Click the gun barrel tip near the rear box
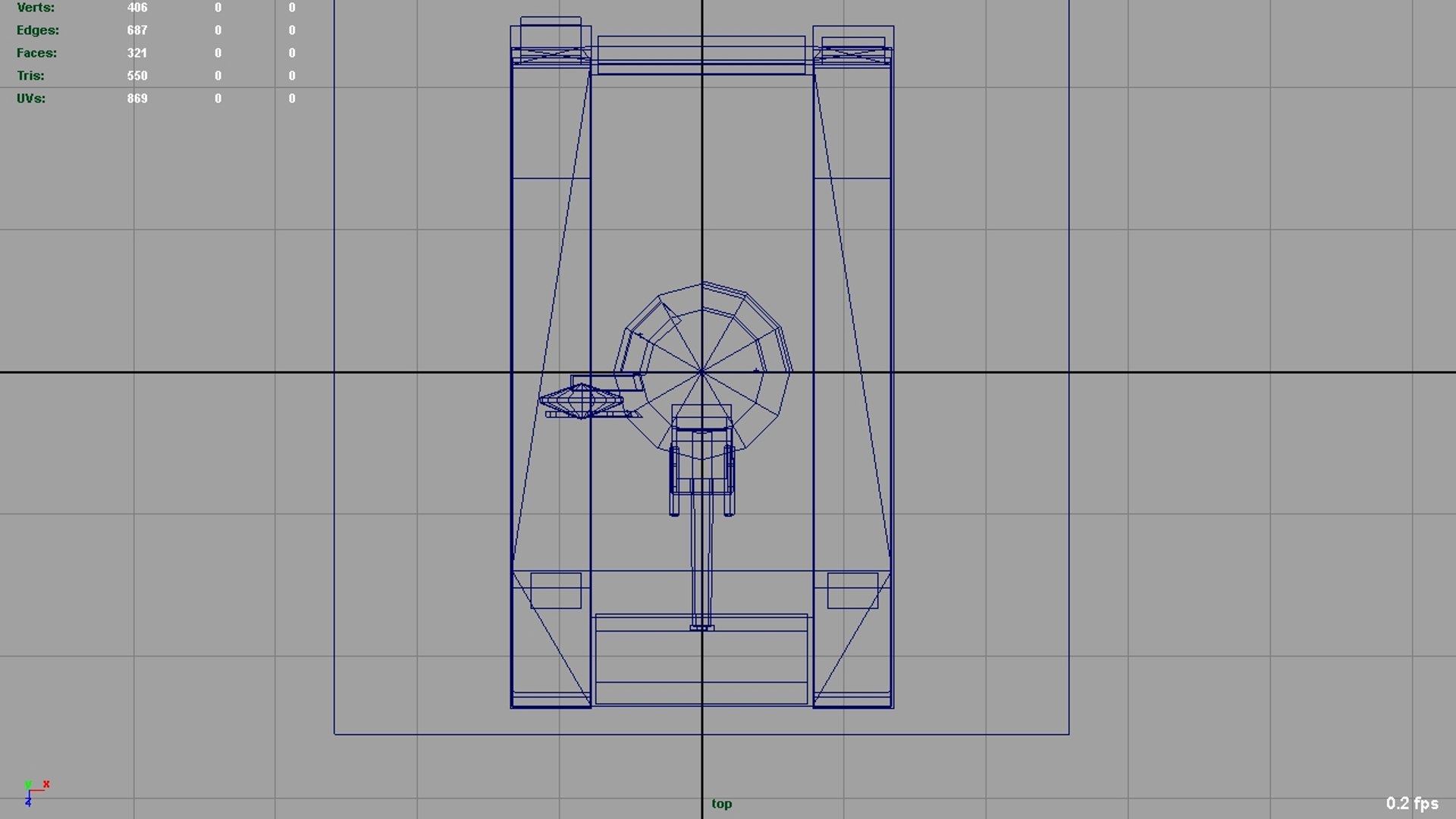Image resolution: width=1456 pixels, height=819 pixels. [x=702, y=626]
